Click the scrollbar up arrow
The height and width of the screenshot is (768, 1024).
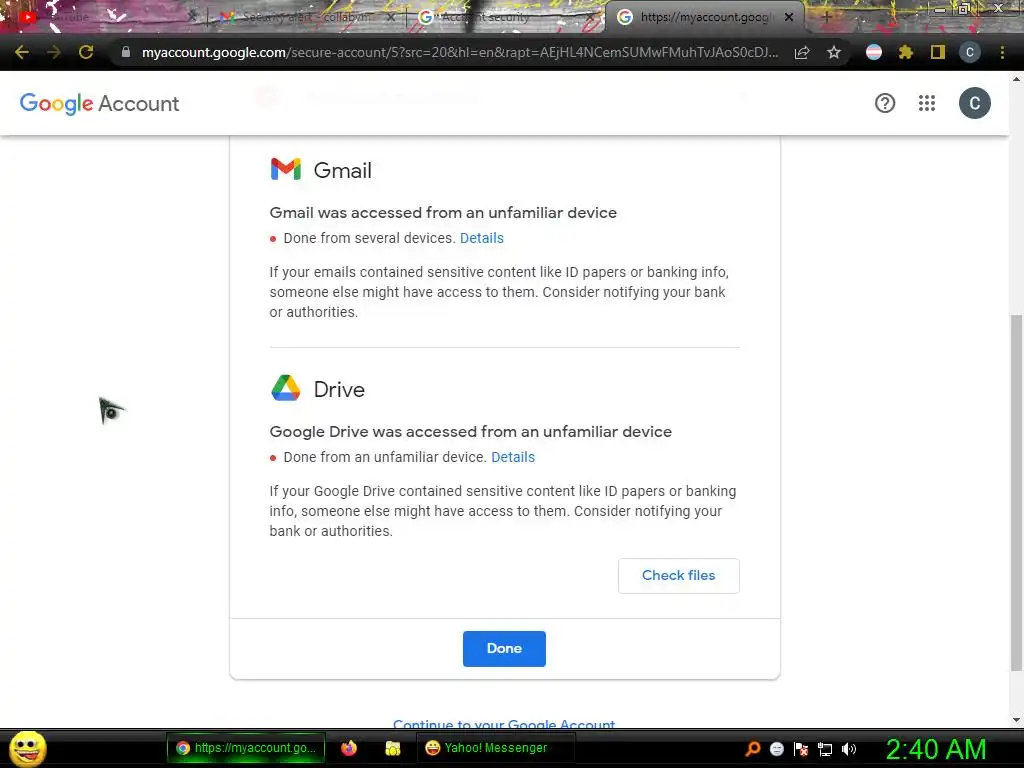(x=1016, y=79)
